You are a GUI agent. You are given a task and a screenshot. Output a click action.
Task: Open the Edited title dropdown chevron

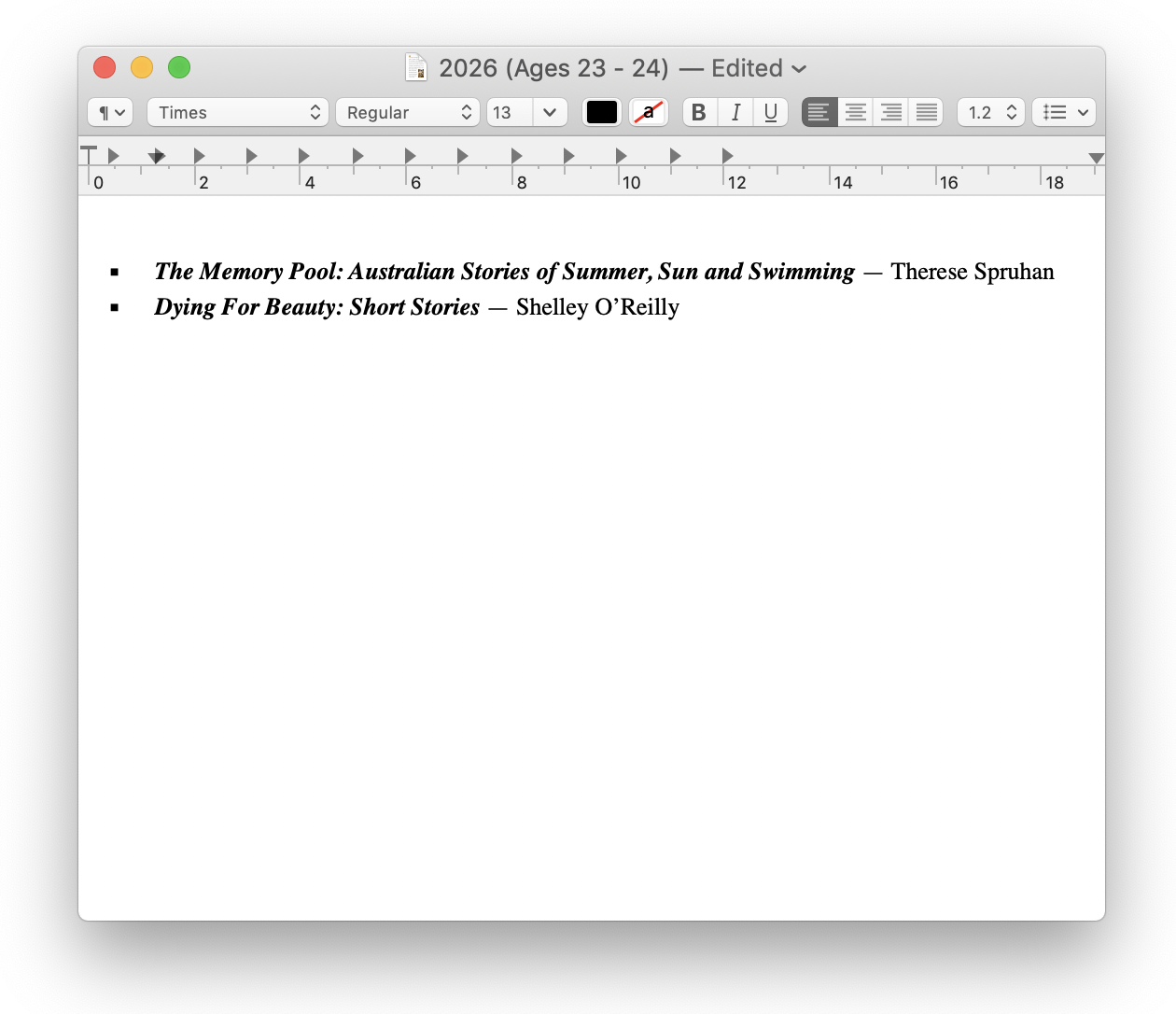pyautogui.click(x=799, y=69)
